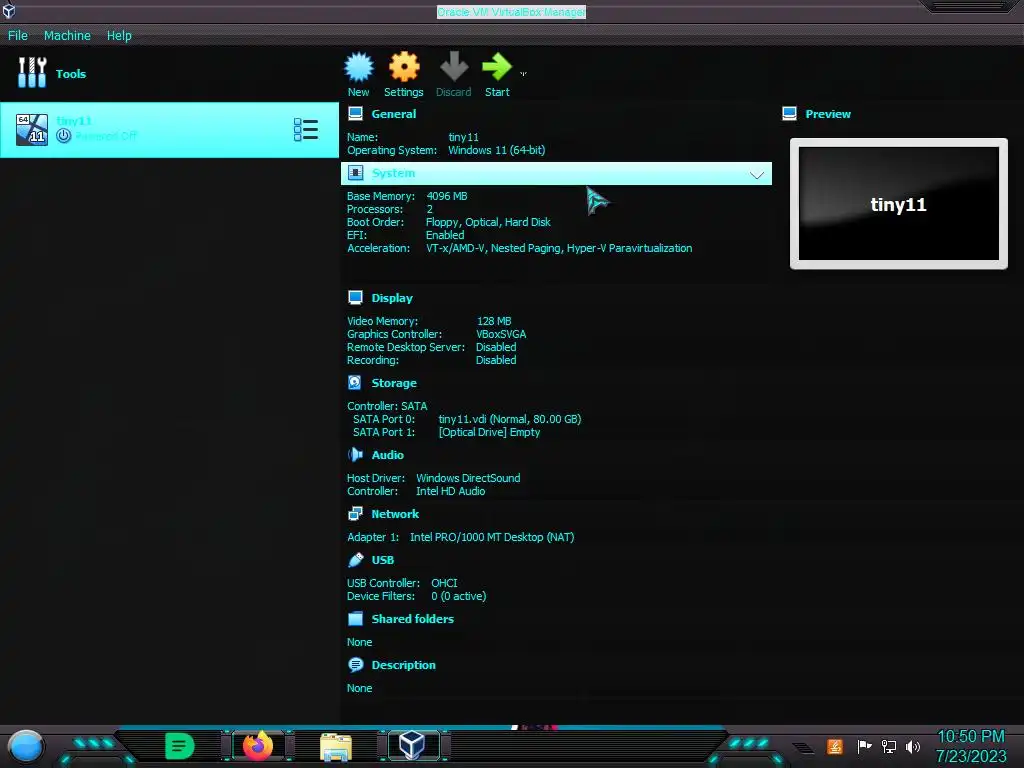Open the Help menu
The height and width of the screenshot is (768, 1024).
119,35
